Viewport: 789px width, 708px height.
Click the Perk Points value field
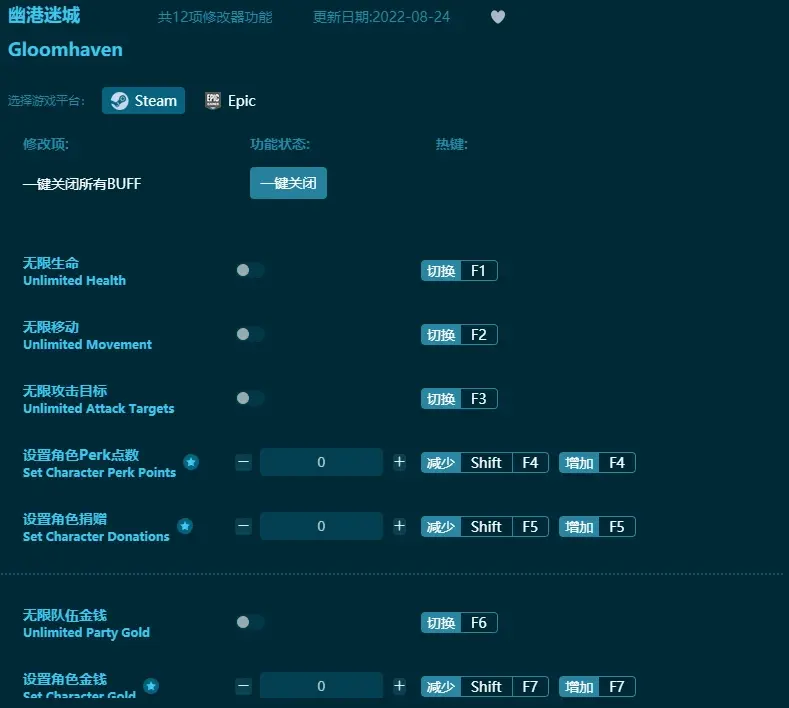click(x=321, y=462)
